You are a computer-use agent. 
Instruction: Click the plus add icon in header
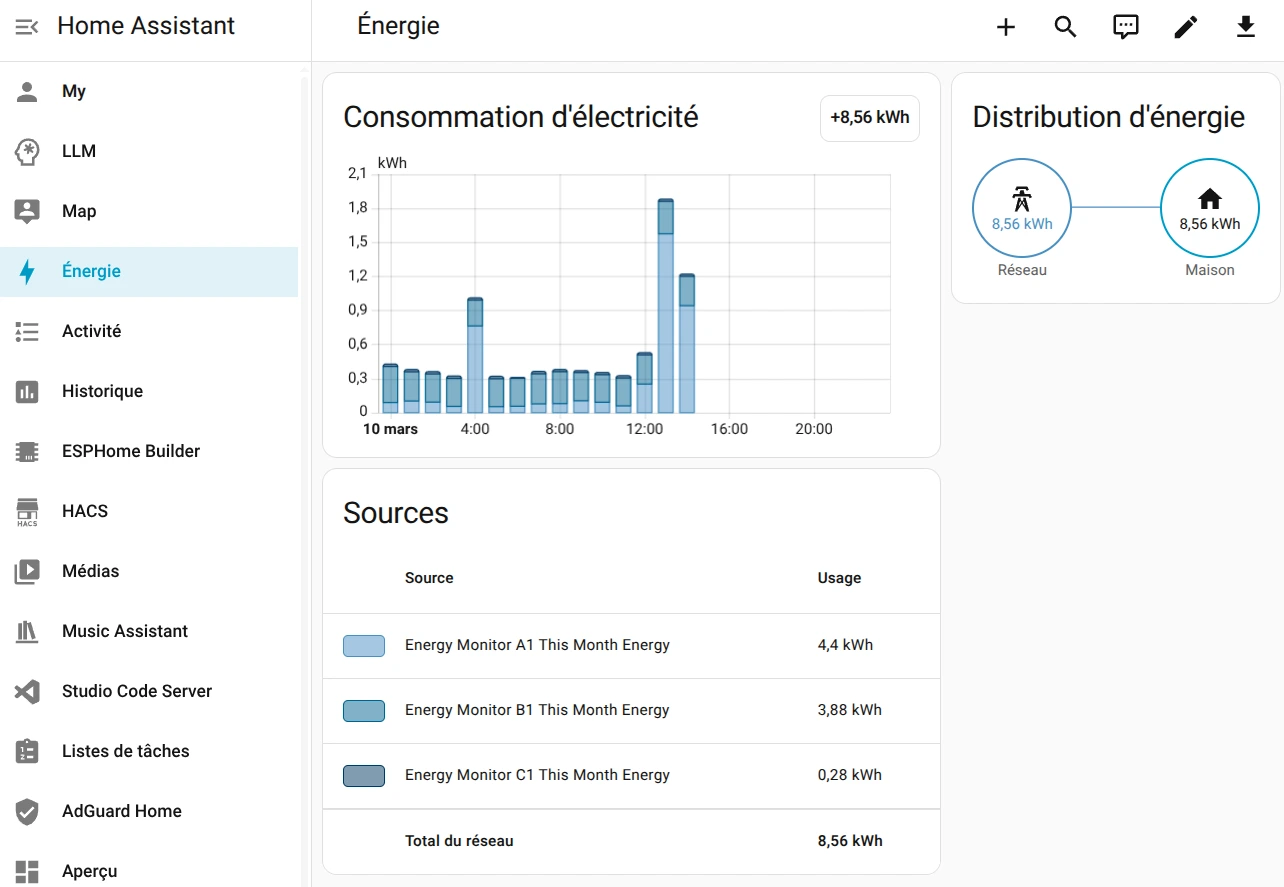(x=1006, y=27)
